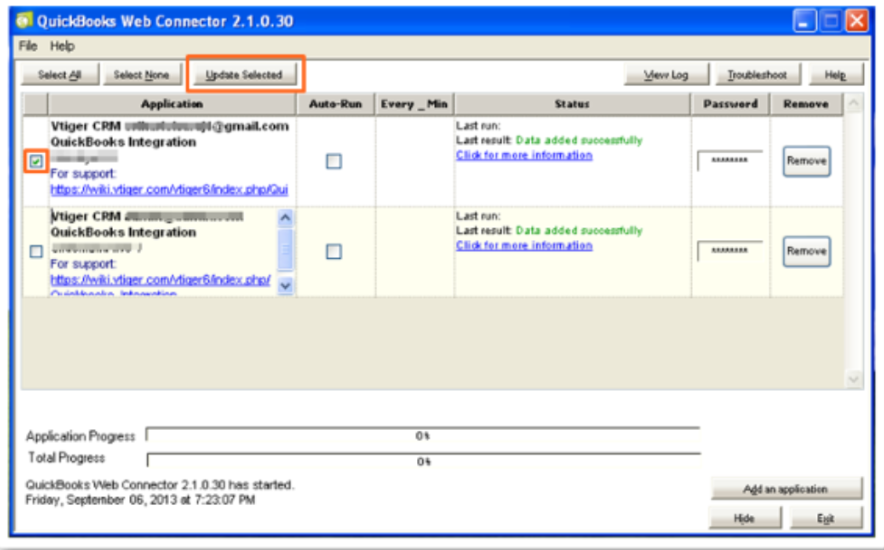Image resolution: width=884 pixels, height=550 pixels.
Task: Click the Application Progress bar
Action: pyautogui.click(x=423, y=436)
